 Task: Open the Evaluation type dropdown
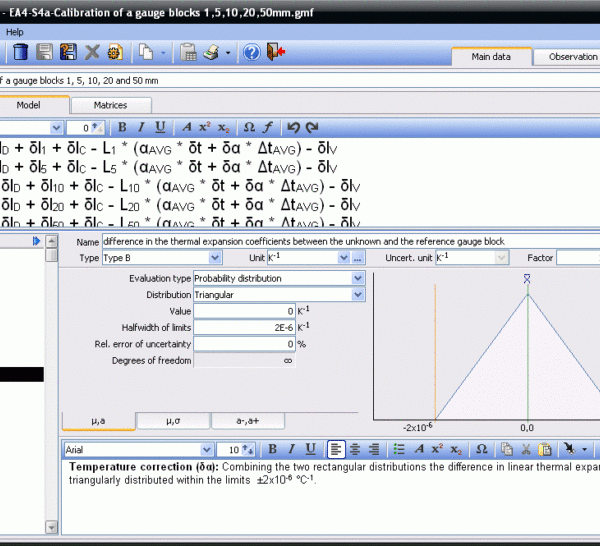(358, 278)
